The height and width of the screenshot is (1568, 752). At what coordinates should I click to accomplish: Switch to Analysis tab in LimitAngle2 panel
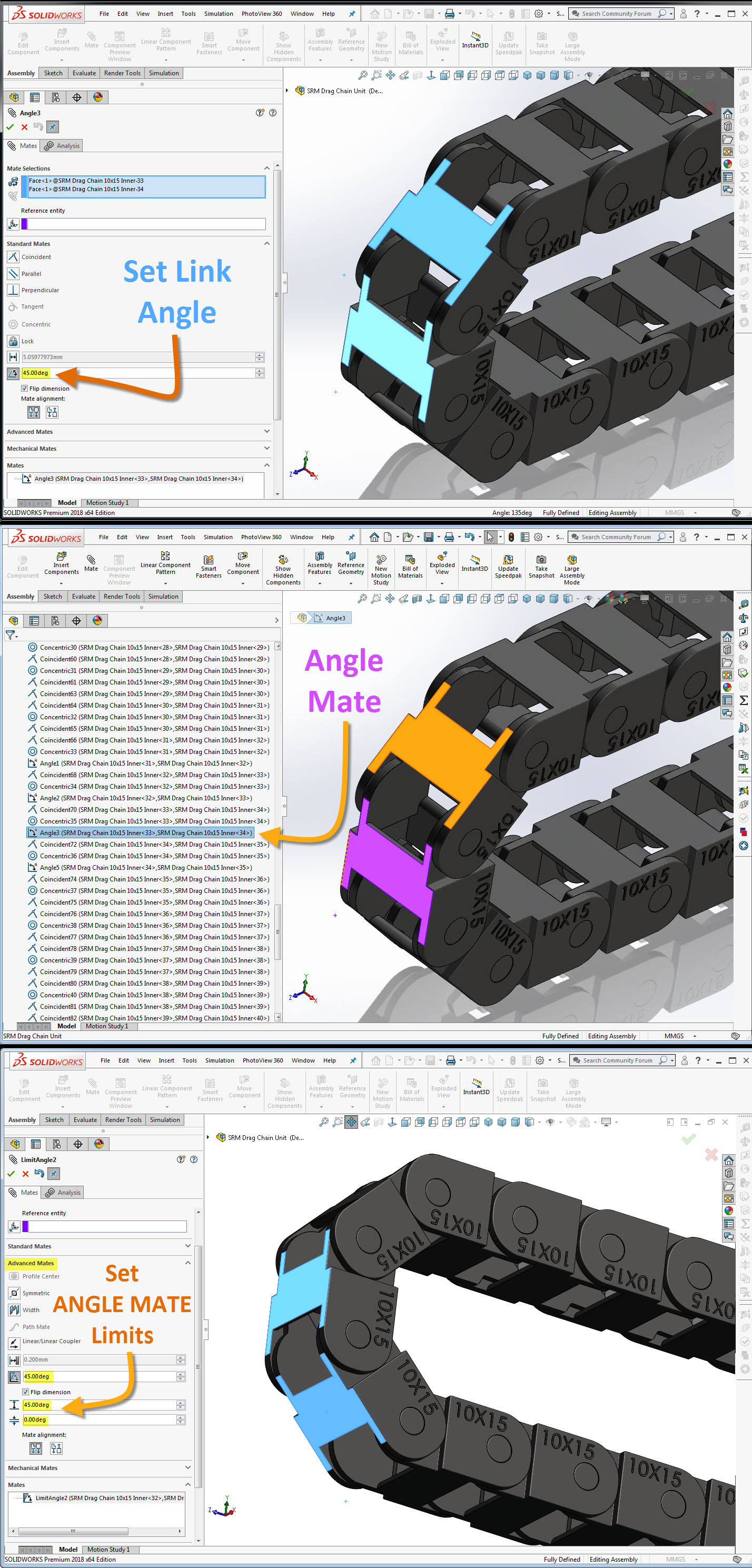pyautogui.click(x=63, y=1193)
